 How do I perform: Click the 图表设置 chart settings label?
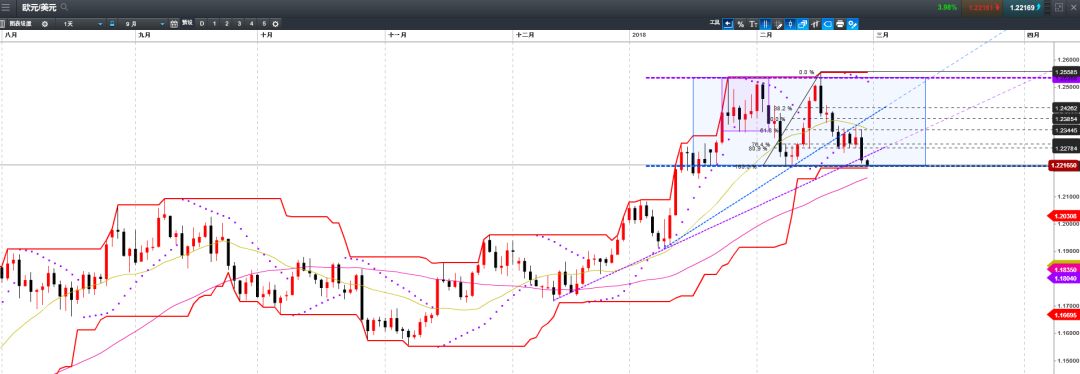coord(20,23)
